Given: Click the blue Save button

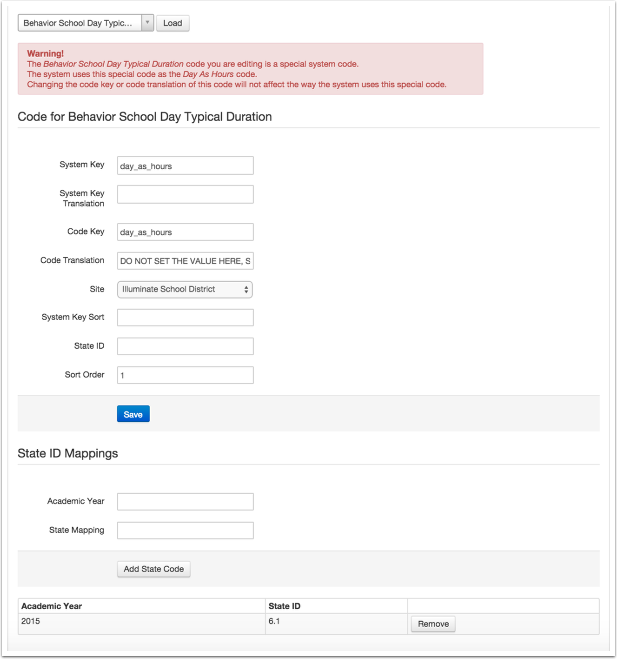Looking at the screenshot, I should (133, 414).
